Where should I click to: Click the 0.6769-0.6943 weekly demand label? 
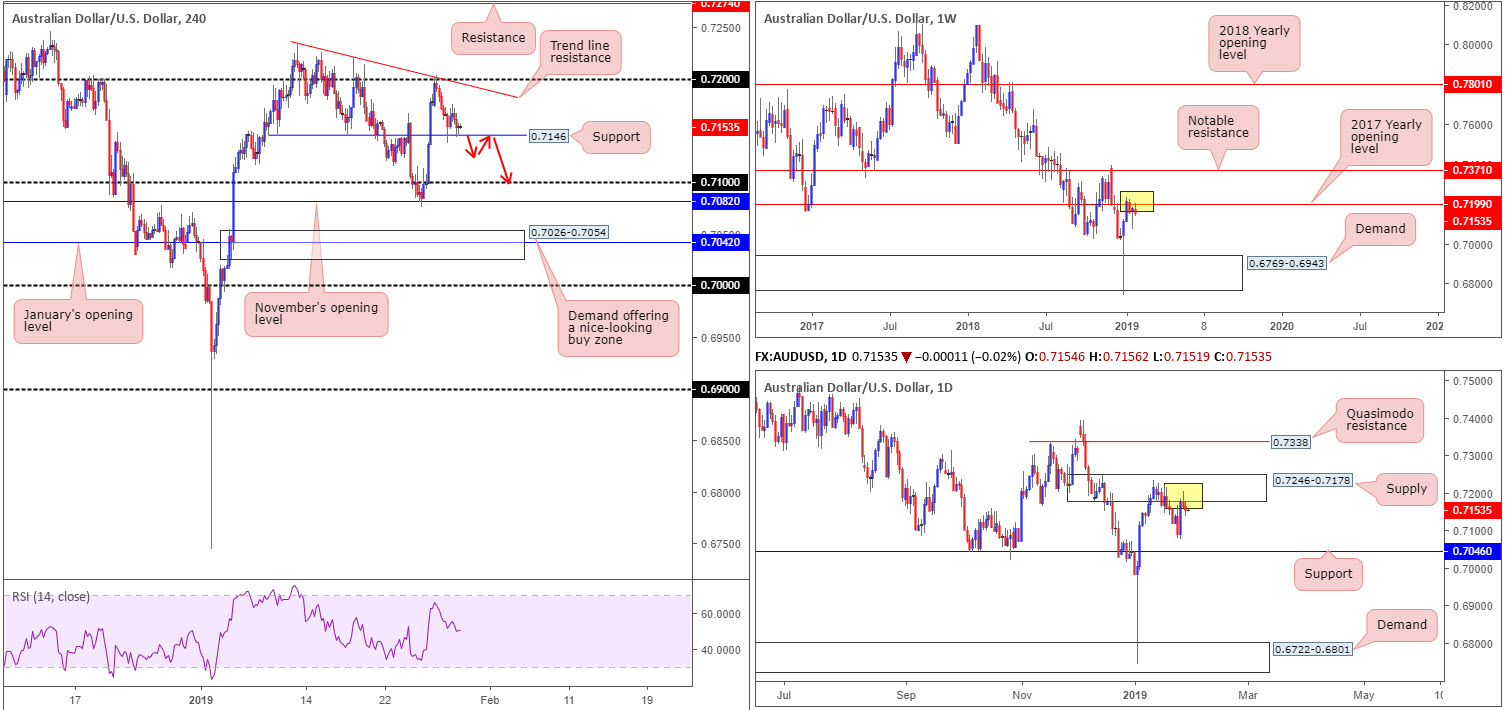click(1288, 265)
